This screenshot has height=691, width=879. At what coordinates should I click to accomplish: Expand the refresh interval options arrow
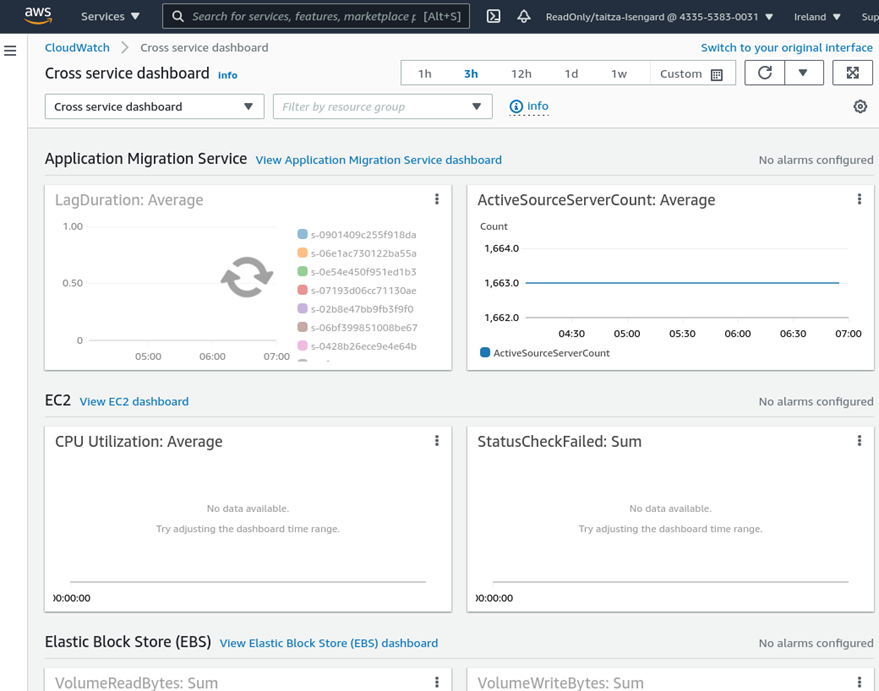pos(803,73)
